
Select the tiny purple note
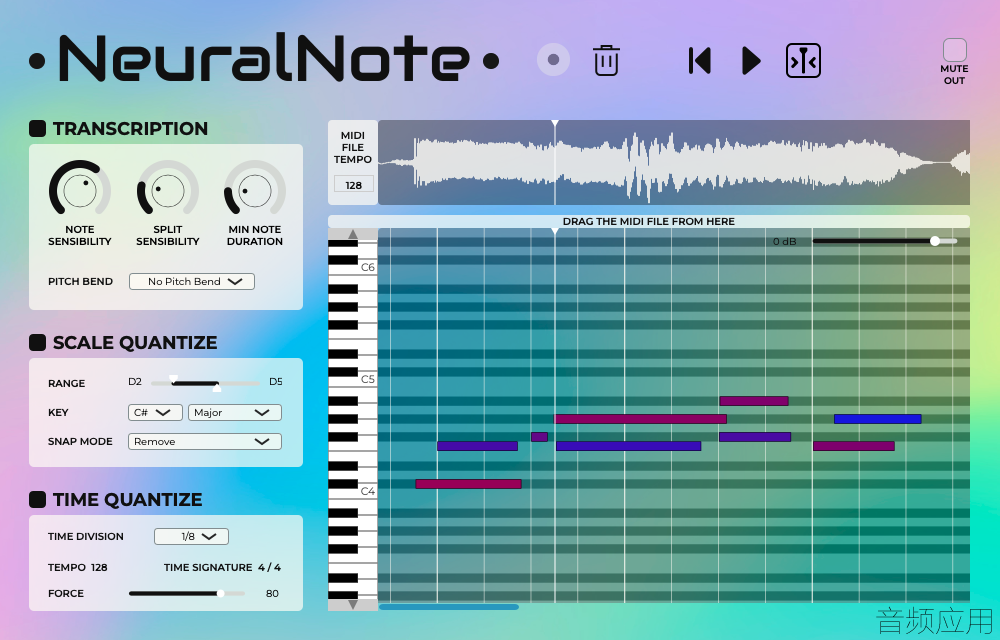click(x=539, y=437)
